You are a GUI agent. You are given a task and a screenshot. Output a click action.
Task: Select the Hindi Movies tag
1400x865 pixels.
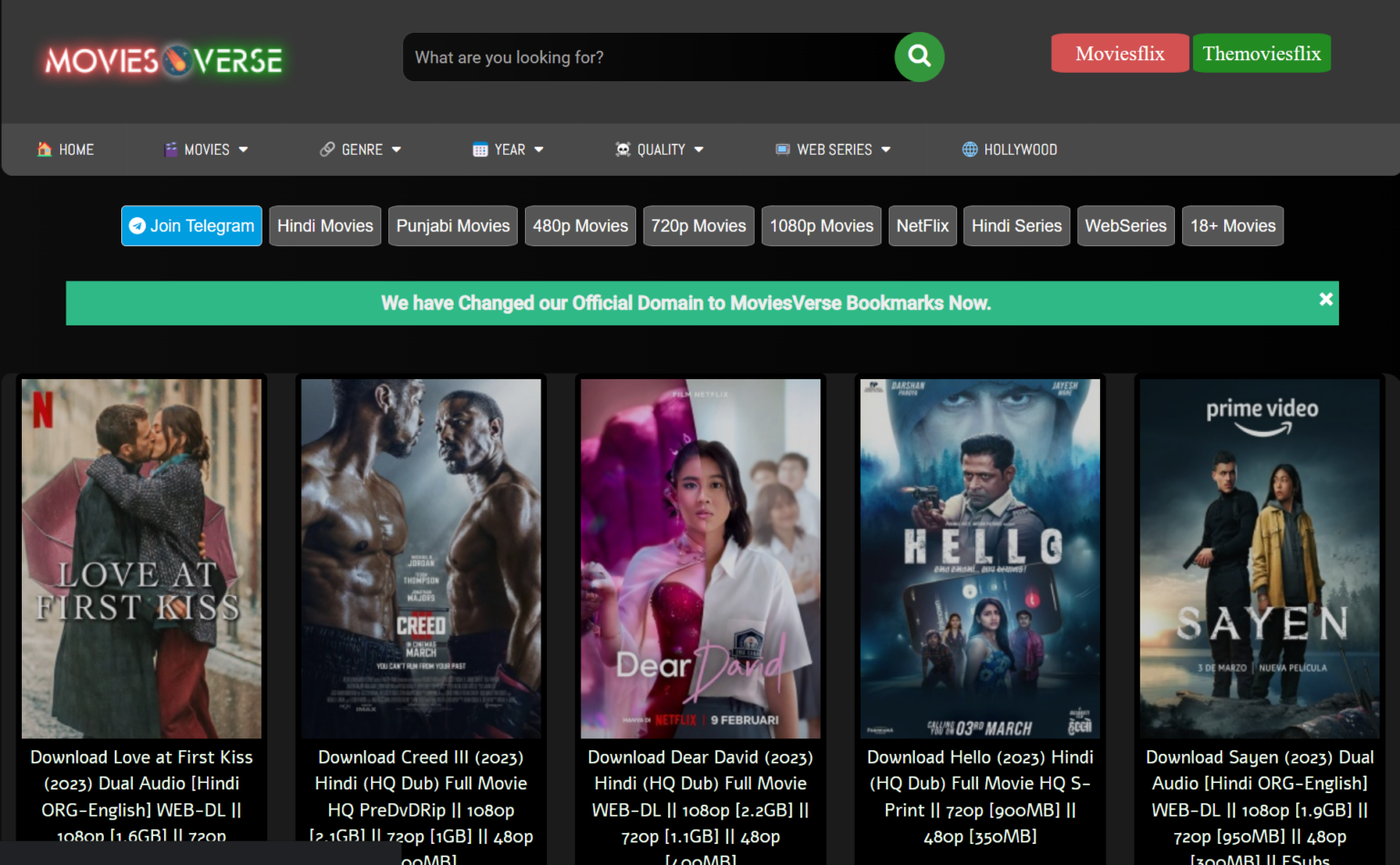325,226
